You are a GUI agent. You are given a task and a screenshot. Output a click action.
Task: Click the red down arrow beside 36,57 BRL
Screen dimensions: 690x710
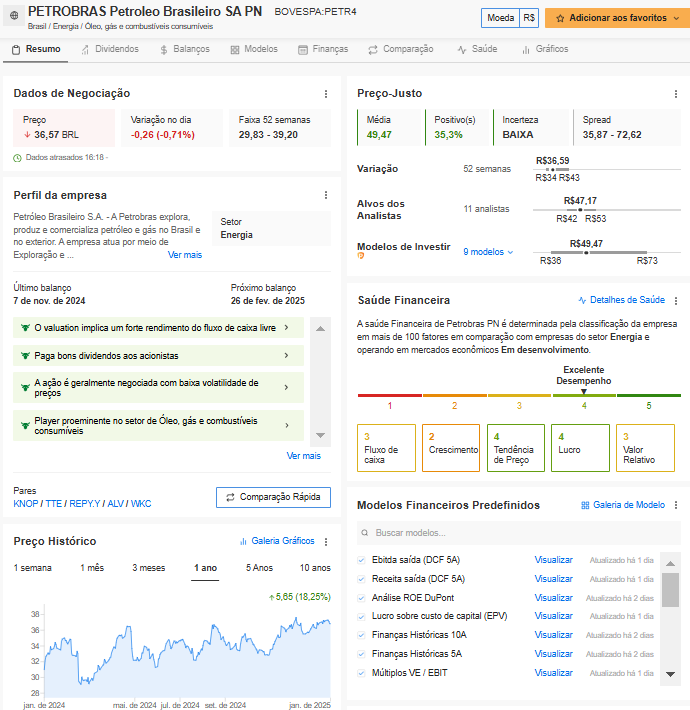coord(27,134)
